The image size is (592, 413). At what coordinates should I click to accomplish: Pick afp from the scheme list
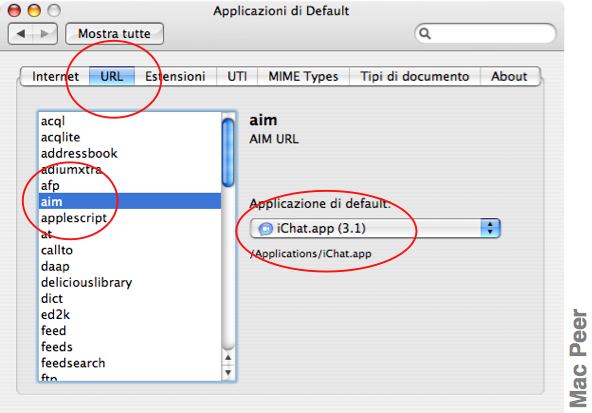(130, 185)
